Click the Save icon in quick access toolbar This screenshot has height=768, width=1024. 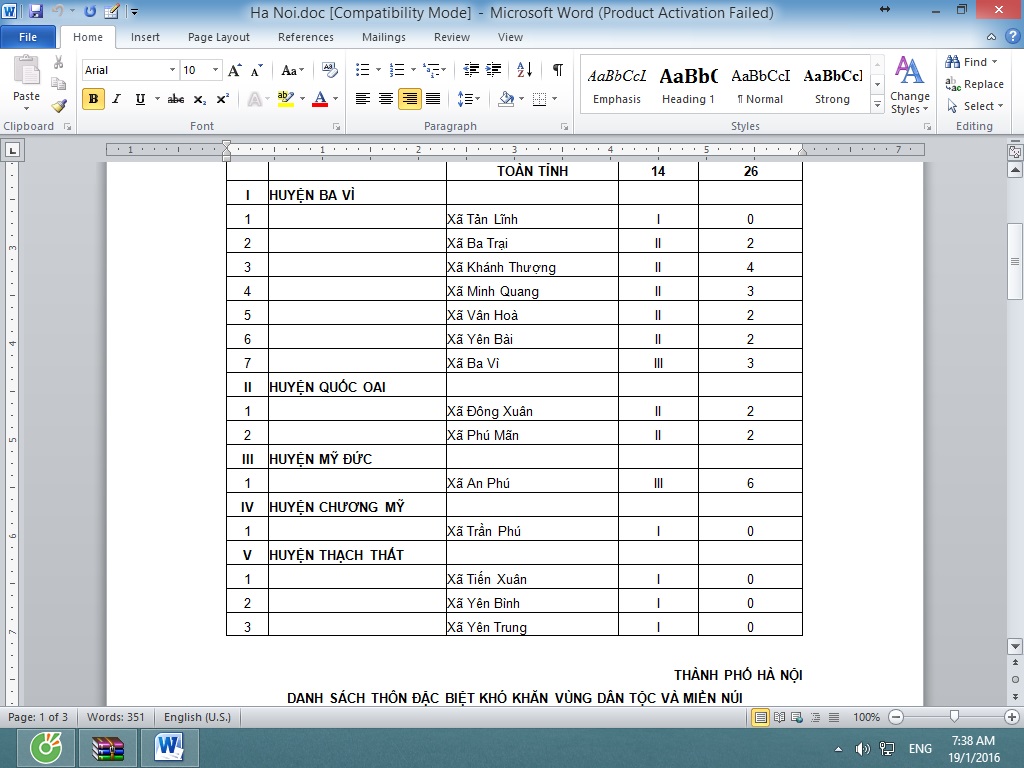coord(36,12)
